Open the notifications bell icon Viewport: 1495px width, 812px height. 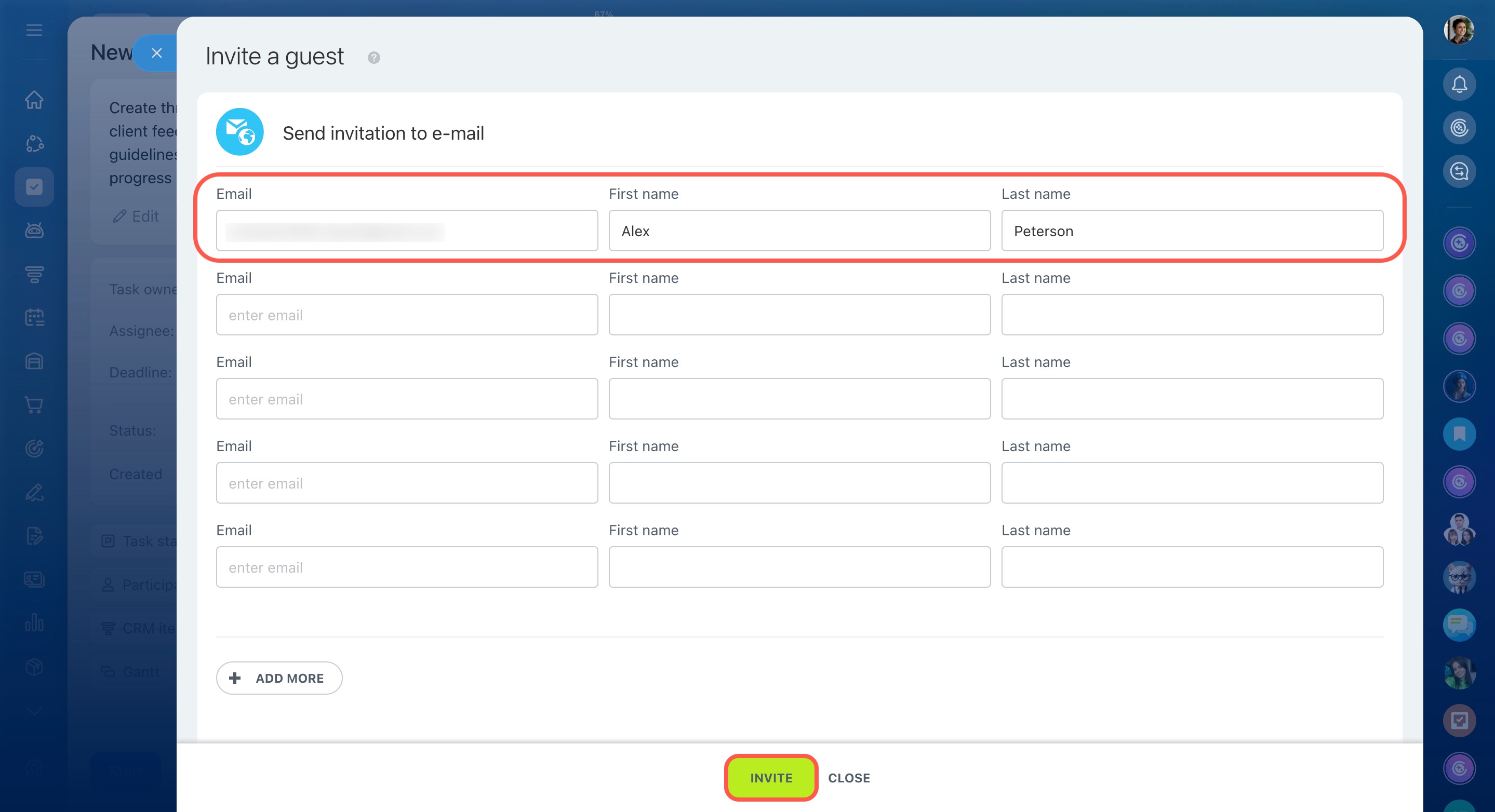click(x=1459, y=85)
